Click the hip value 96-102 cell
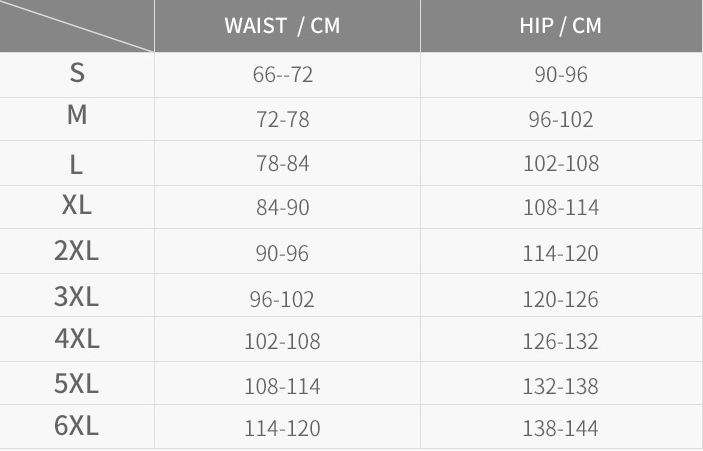Image resolution: width=703 pixels, height=451 pixels. [561, 119]
